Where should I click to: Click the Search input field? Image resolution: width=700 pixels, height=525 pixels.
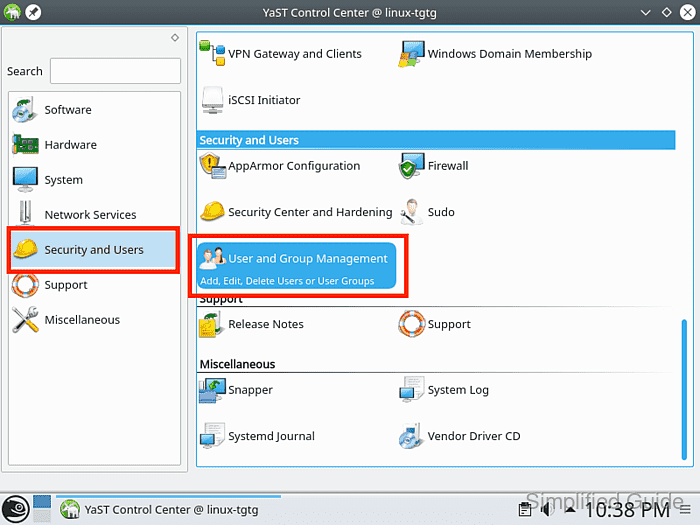pyautogui.click(x=115, y=71)
